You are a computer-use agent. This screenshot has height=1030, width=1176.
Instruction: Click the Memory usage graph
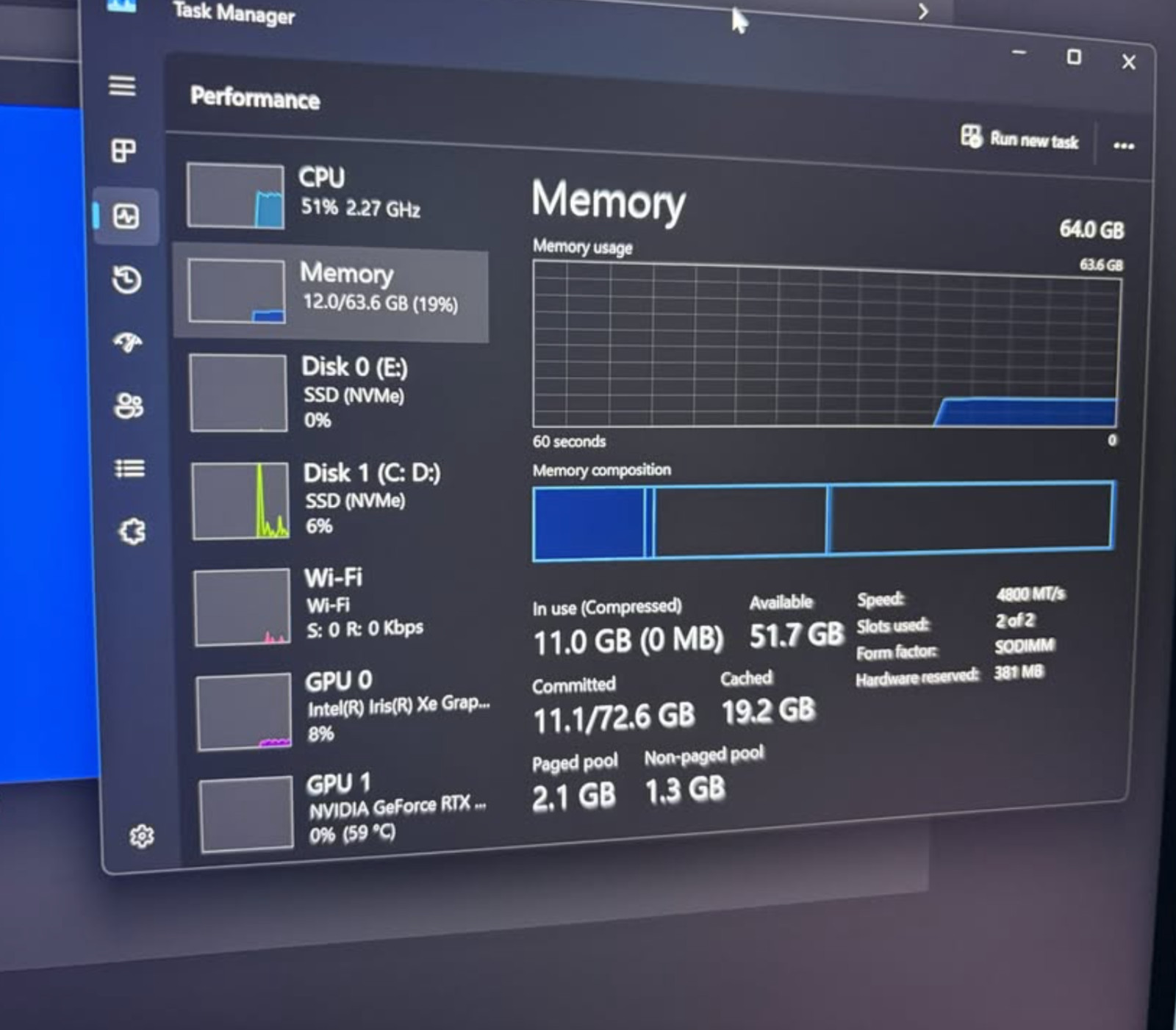(826, 344)
